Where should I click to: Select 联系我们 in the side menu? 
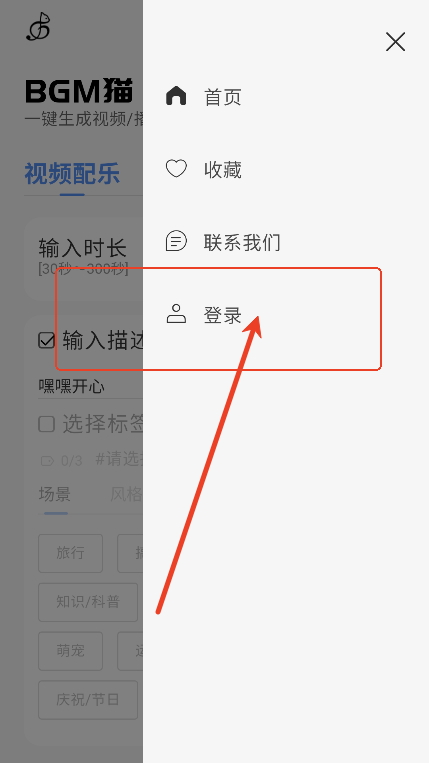coord(242,242)
